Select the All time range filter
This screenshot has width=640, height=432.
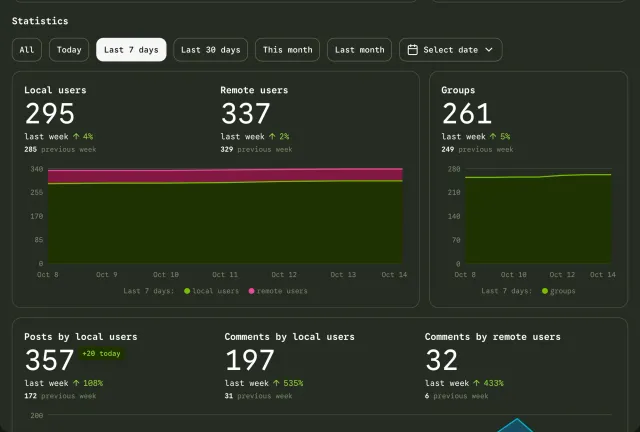point(27,50)
